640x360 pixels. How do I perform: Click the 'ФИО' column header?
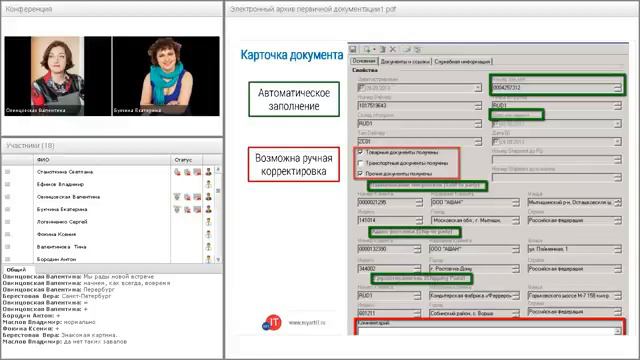[x=102, y=160]
